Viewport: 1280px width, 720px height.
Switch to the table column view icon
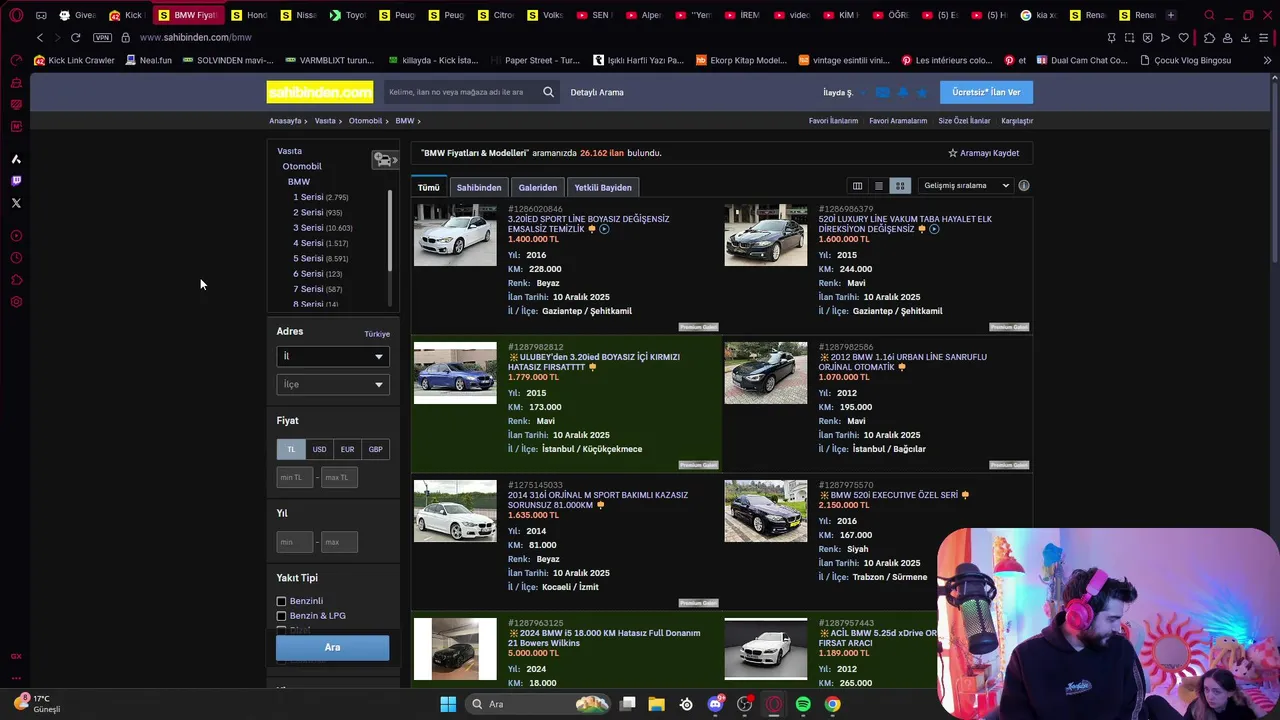[857, 186]
